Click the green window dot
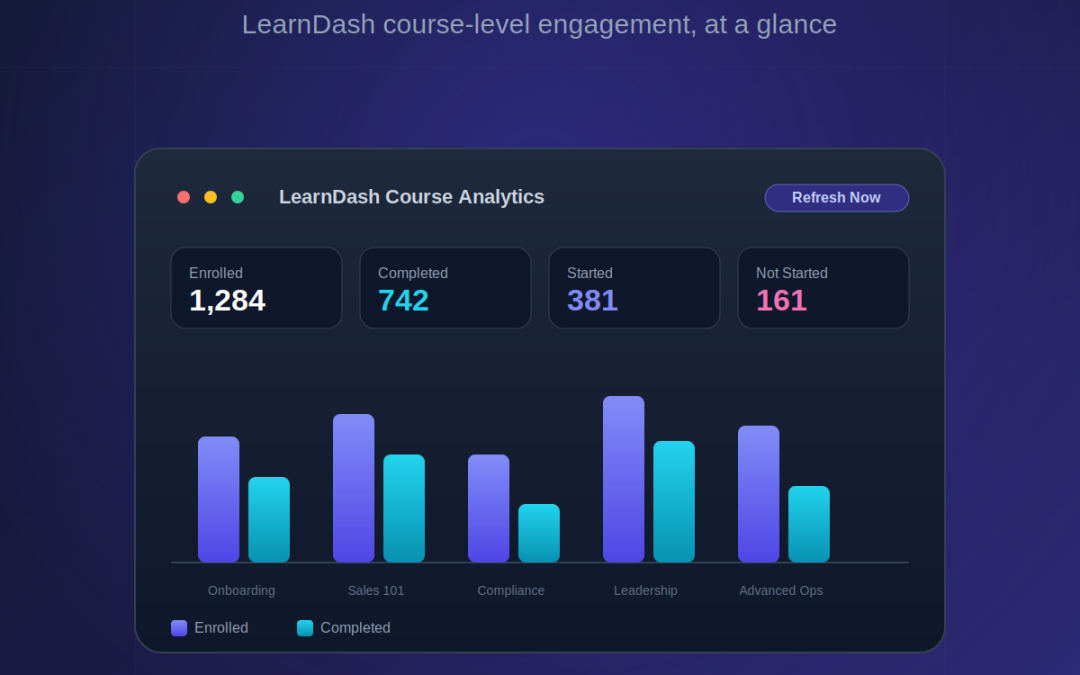Viewport: 1080px width, 675px height. click(238, 197)
